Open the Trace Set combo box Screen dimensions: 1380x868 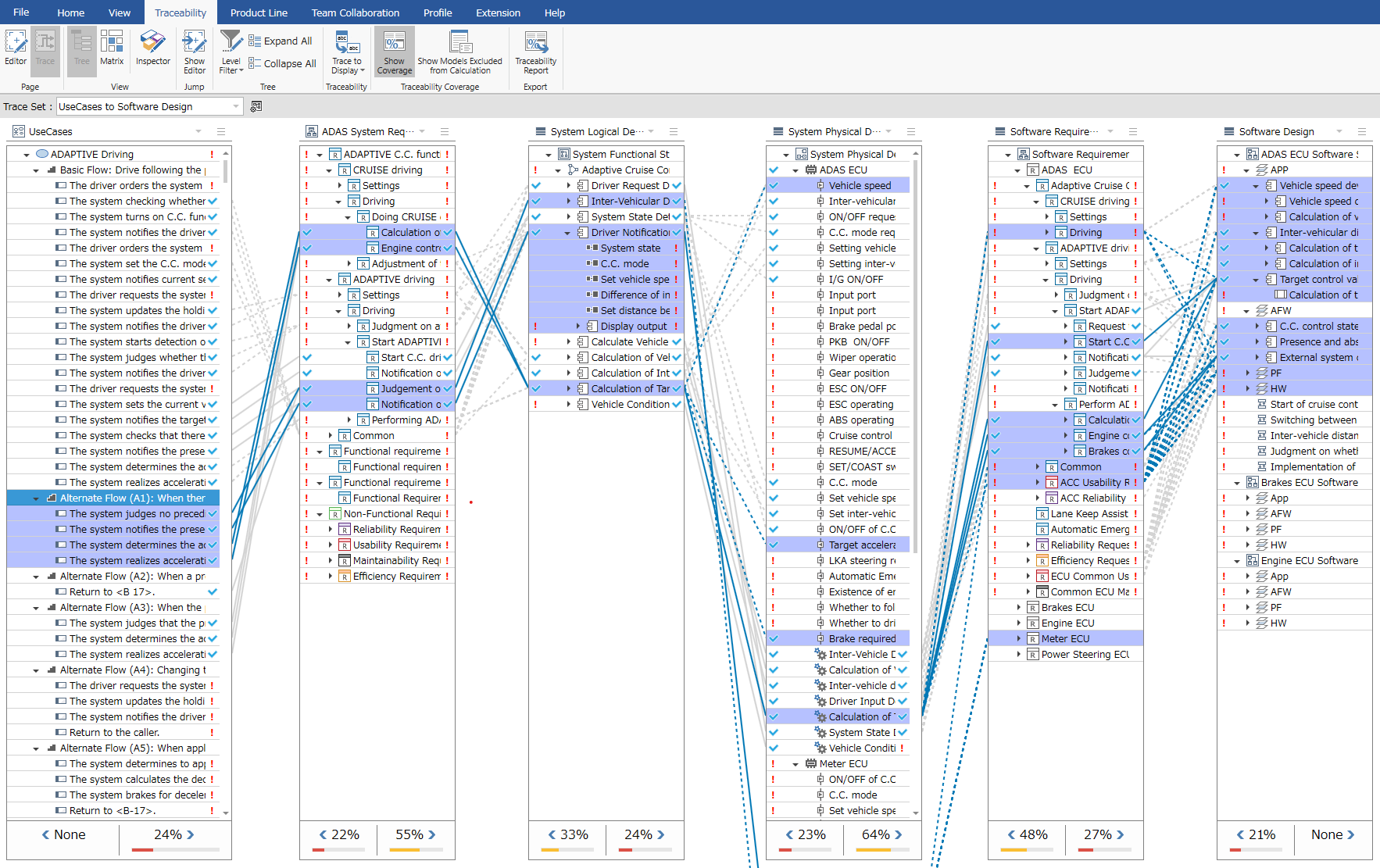pyautogui.click(x=149, y=106)
